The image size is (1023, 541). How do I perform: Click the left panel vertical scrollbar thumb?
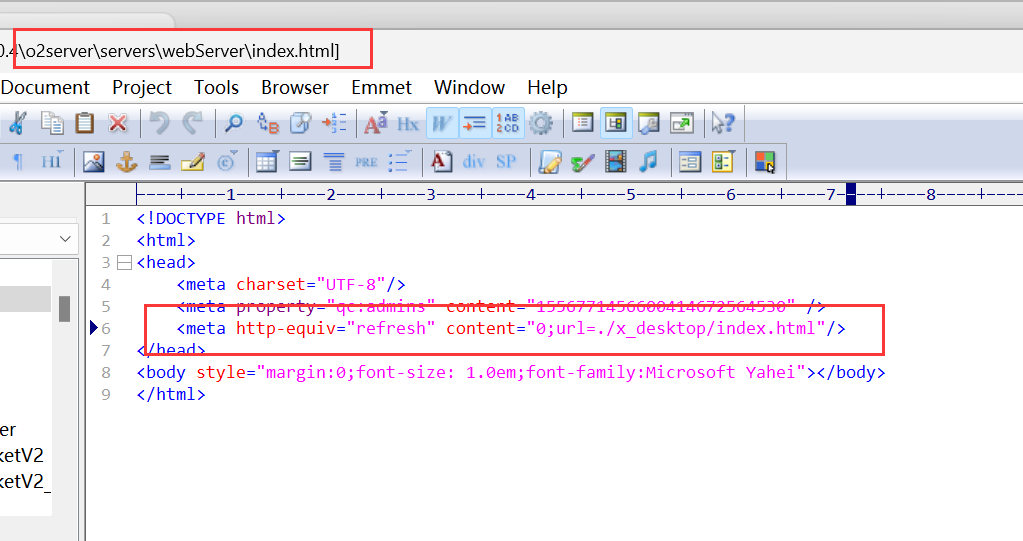tap(65, 309)
